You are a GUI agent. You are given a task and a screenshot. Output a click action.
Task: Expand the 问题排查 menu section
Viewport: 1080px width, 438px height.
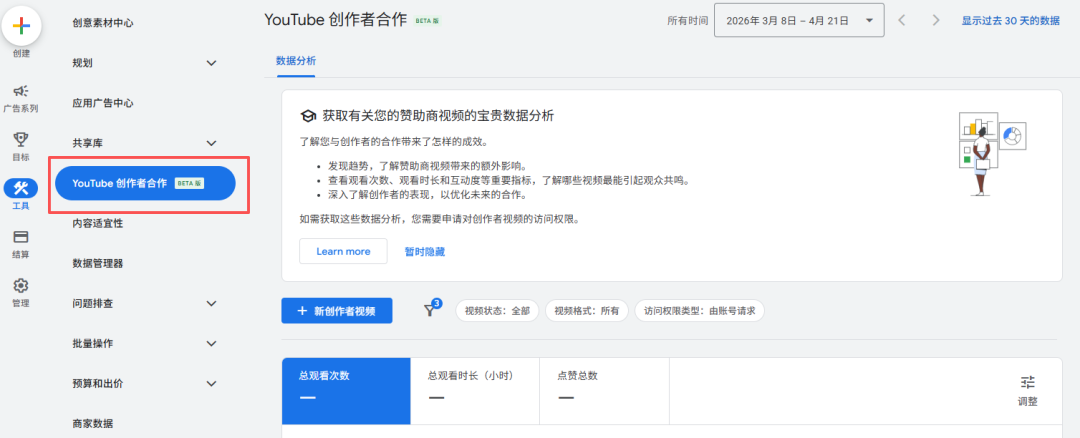click(211, 303)
